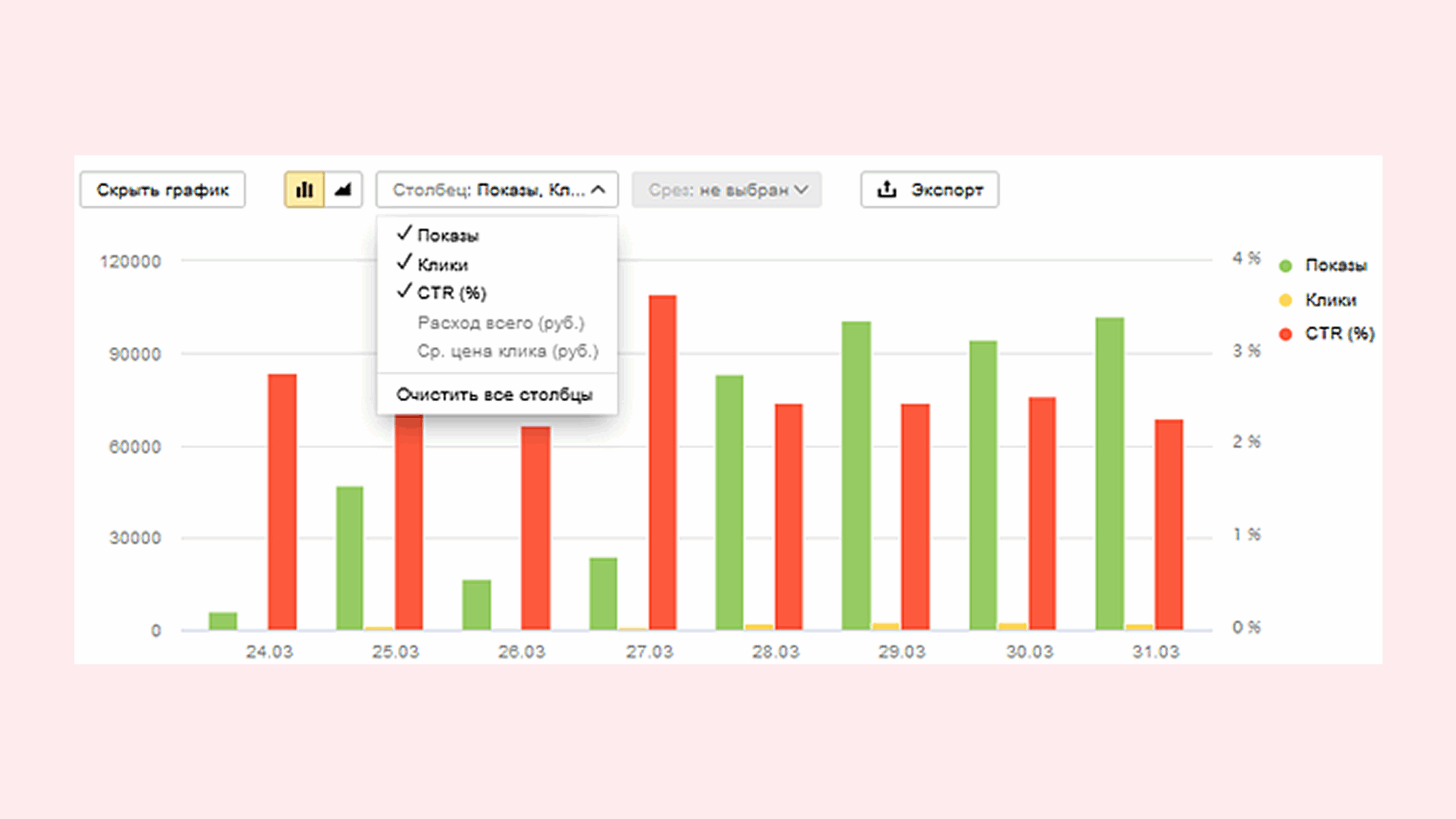
Task: Enable Ср. цена клика (руб.) column
Action: pyautogui.click(x=507, y=351)
